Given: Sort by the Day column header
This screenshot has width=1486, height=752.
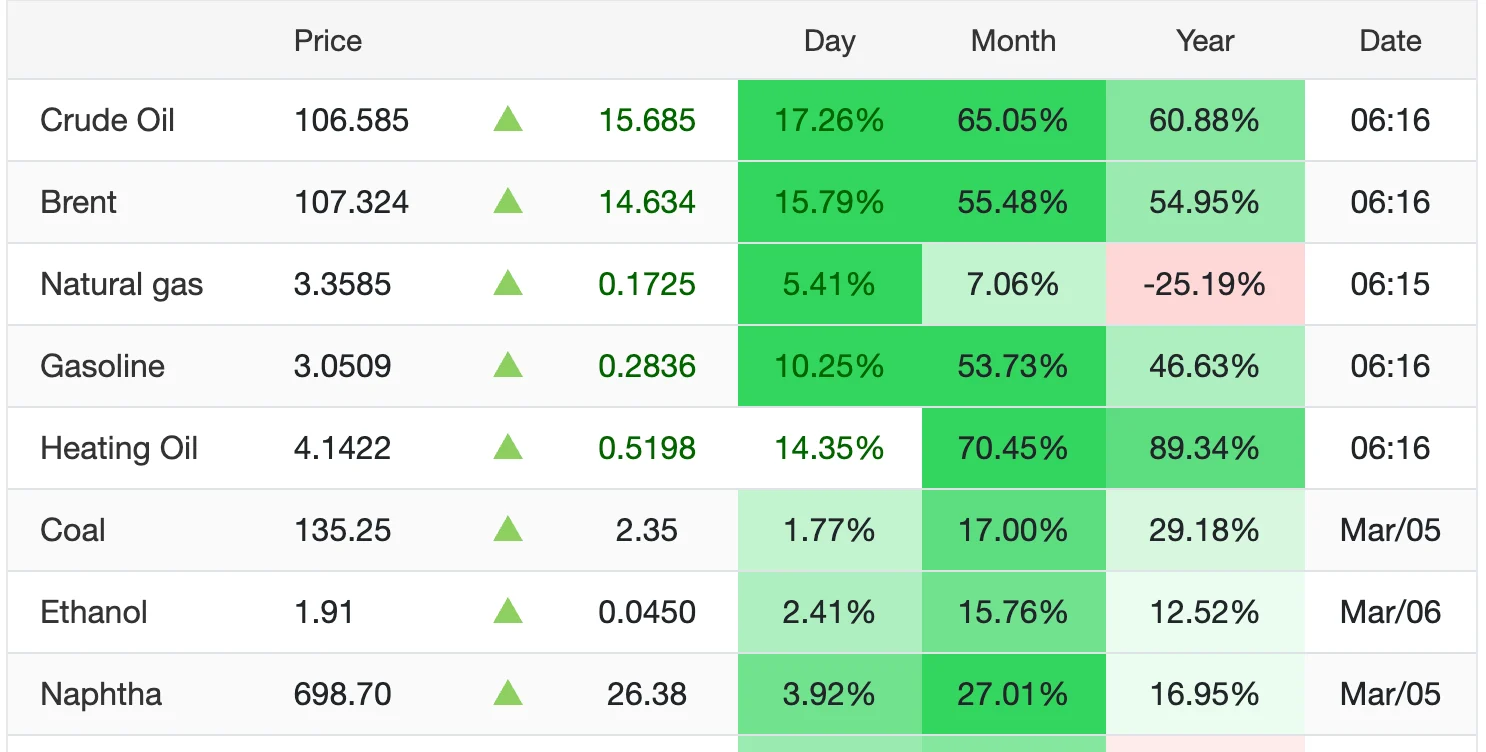Looking at the screenshot, I should (829, 41).
